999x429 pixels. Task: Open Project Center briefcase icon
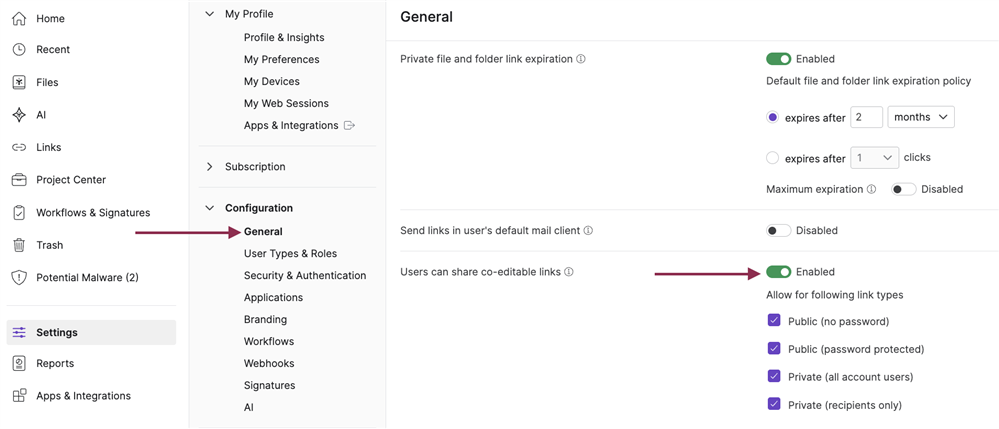tap(19, 180)
